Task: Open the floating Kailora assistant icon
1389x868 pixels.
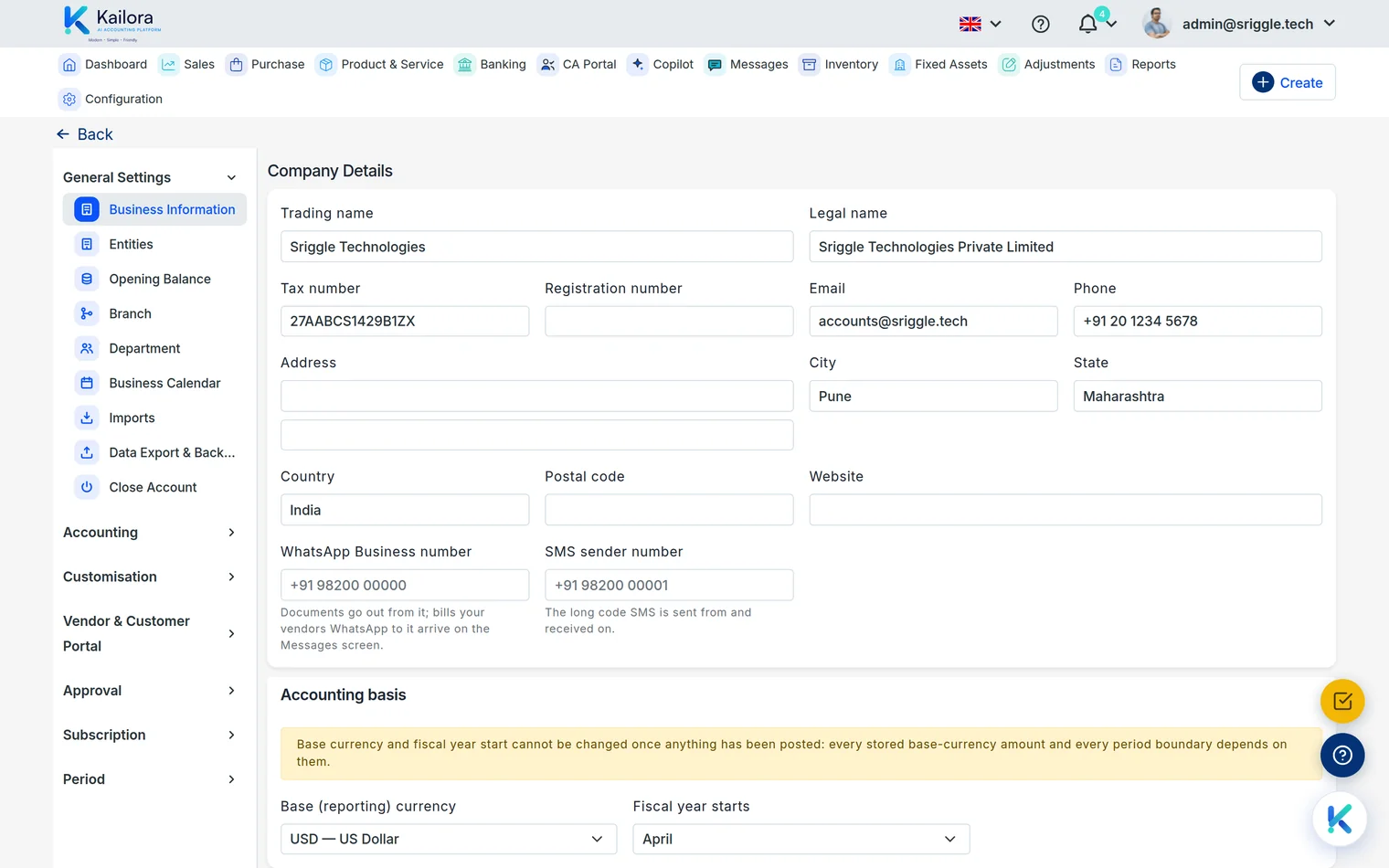Action: pos(1340,820)
